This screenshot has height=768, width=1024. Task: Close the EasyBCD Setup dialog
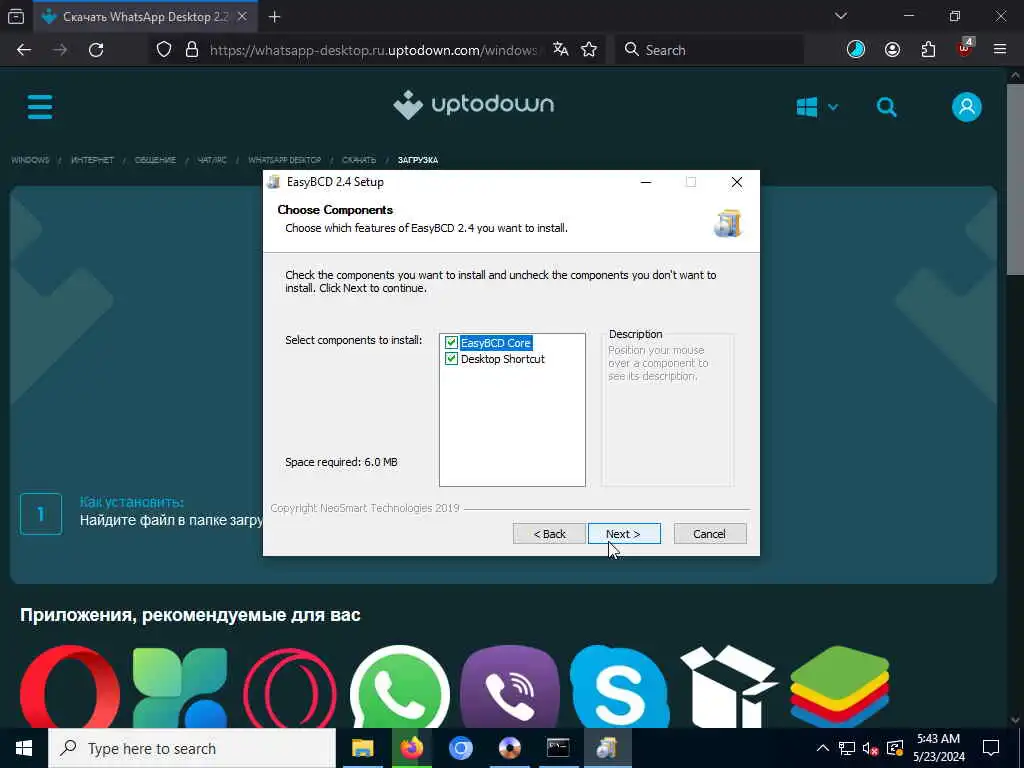click(x=737, y=182)
